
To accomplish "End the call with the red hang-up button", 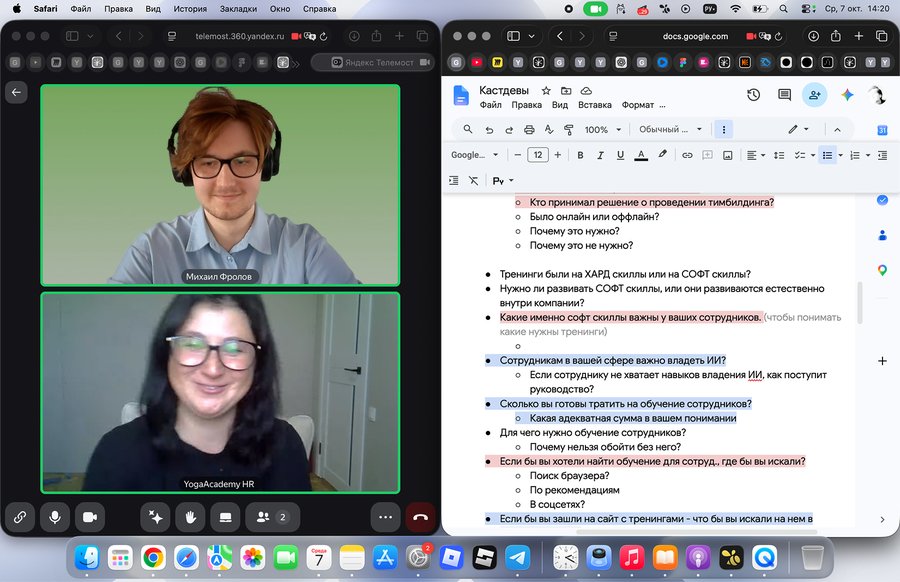I will [420, 517].
